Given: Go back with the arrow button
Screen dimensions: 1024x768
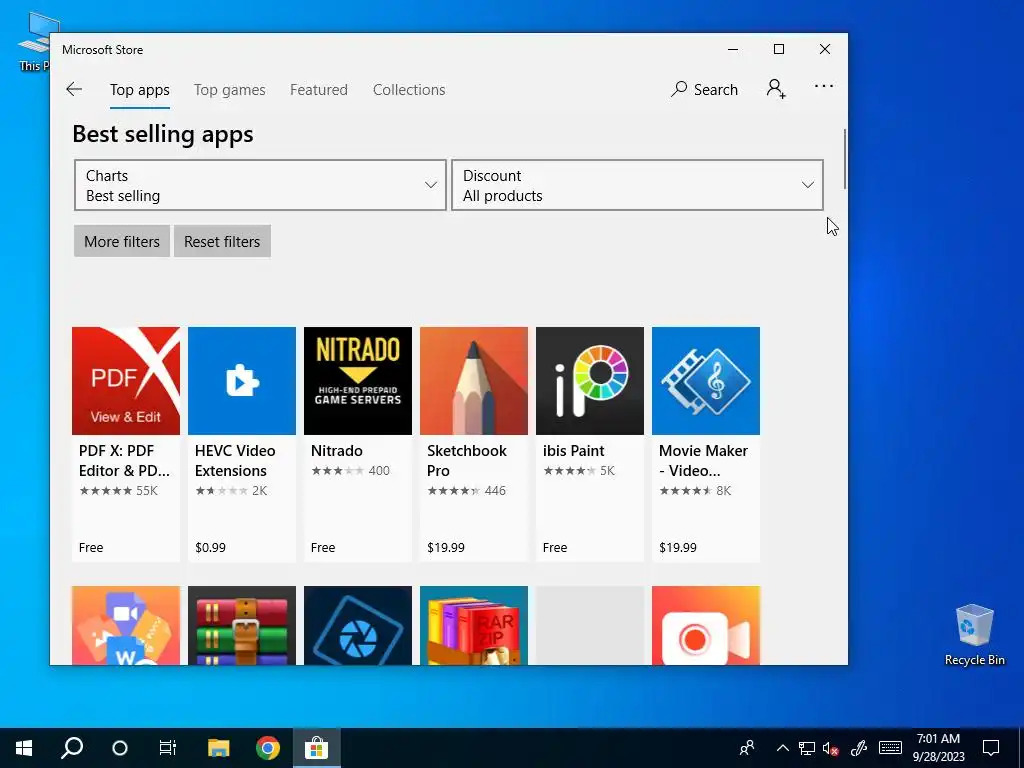Looking at the screenshot, I should (x=74, y=89).
